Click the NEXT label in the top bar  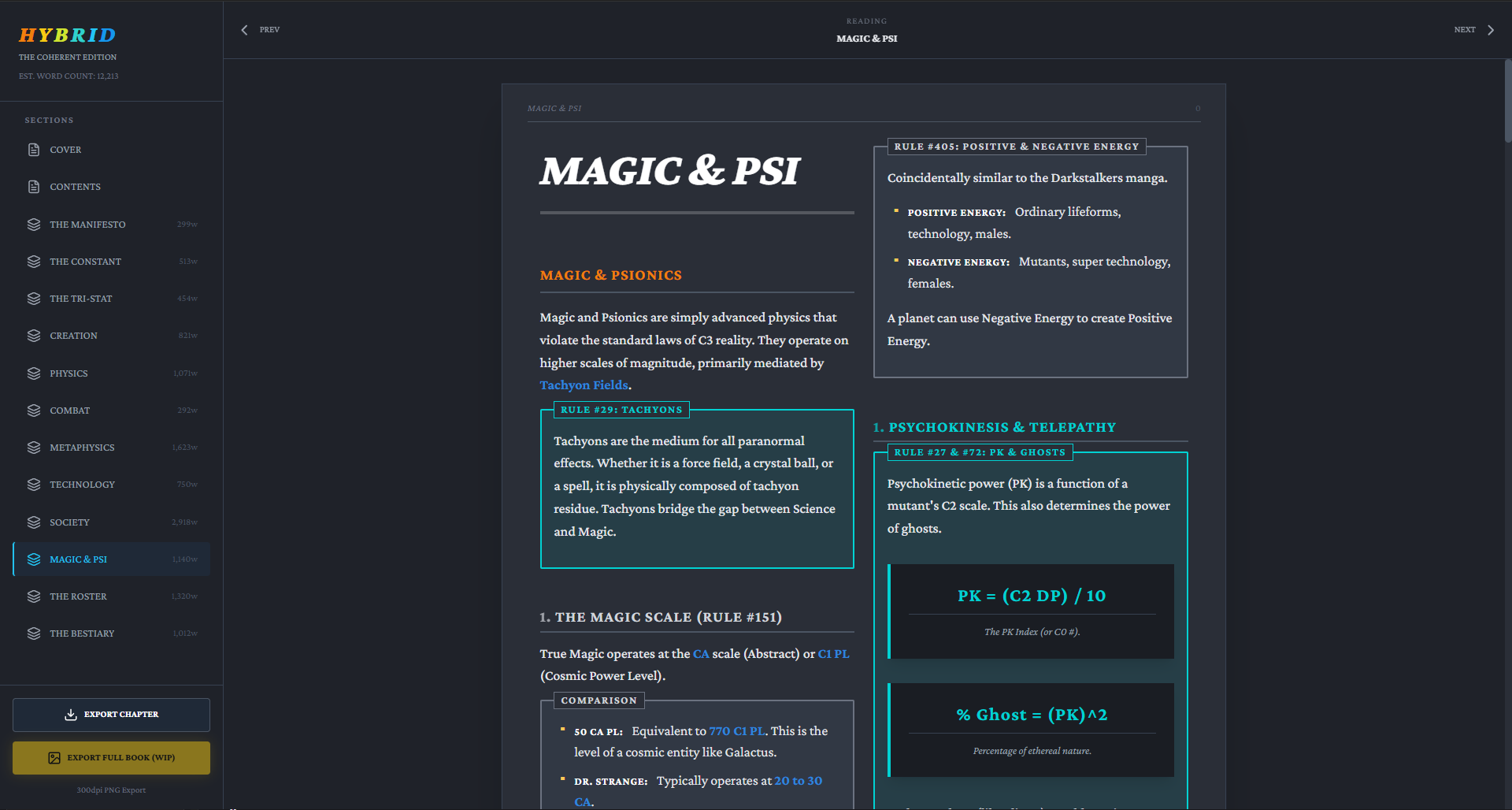[x=1465, y=30]
